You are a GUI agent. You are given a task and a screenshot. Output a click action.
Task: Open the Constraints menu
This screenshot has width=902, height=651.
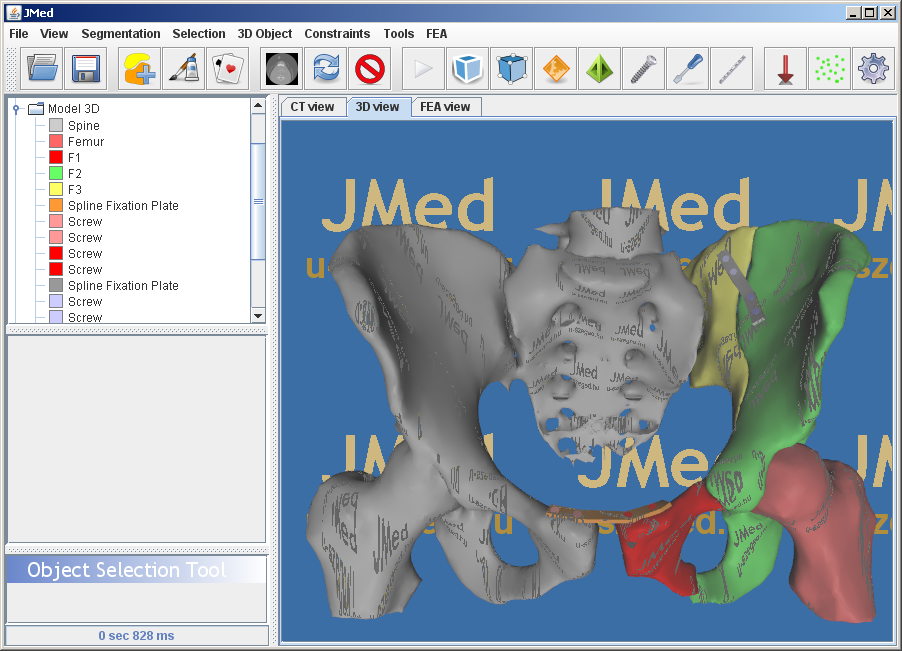point(337,34)
